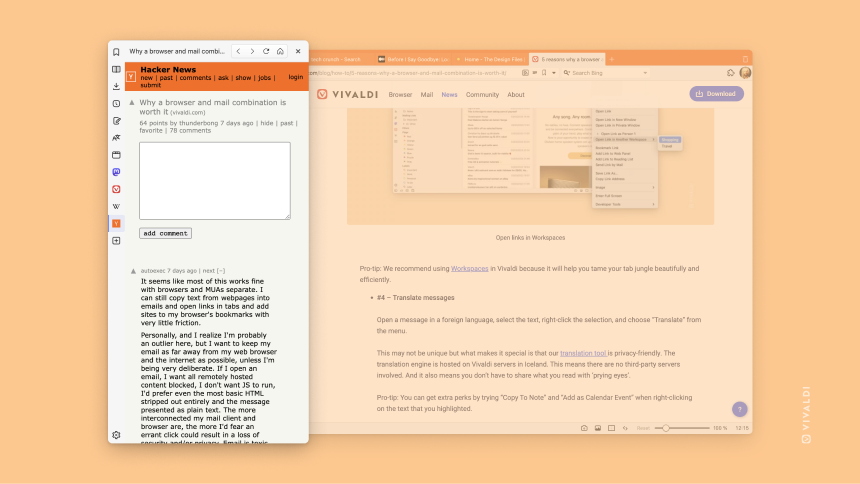Click the purple Download button

pyautogui.click(x=716, y=94)
